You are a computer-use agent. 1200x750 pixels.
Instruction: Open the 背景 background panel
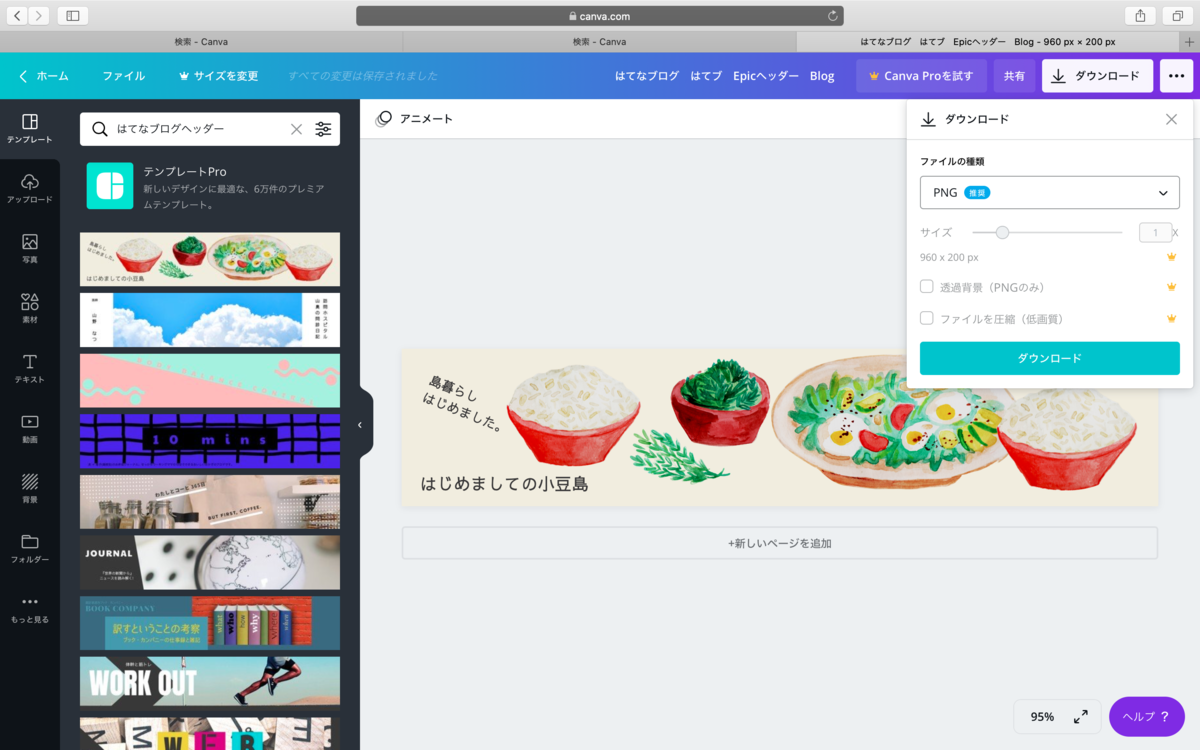30,489
